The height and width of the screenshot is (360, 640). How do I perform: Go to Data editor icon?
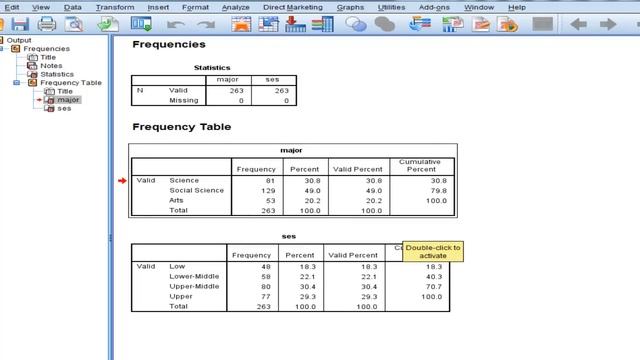coord(241,24)
